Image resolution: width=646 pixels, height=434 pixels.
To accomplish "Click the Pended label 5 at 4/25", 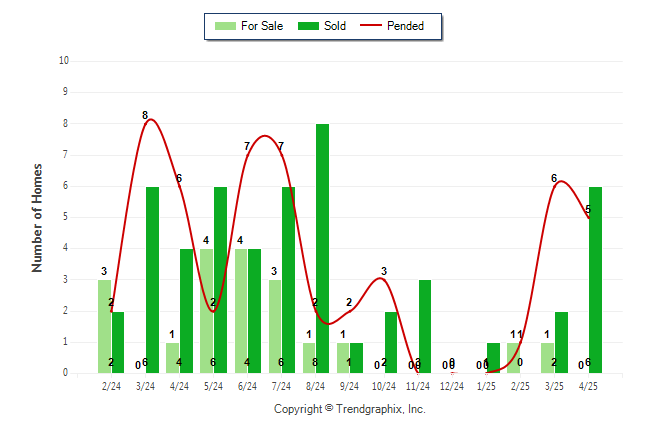I will 588,209.
